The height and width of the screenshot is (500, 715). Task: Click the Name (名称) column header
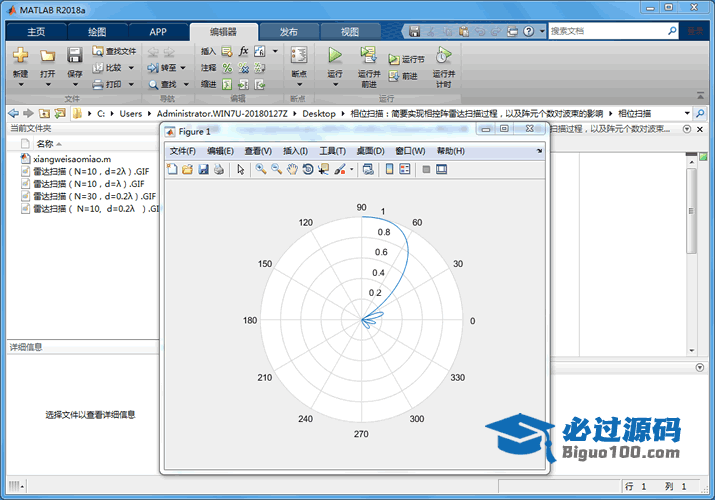pyautogui.click(x=45, y=144)
